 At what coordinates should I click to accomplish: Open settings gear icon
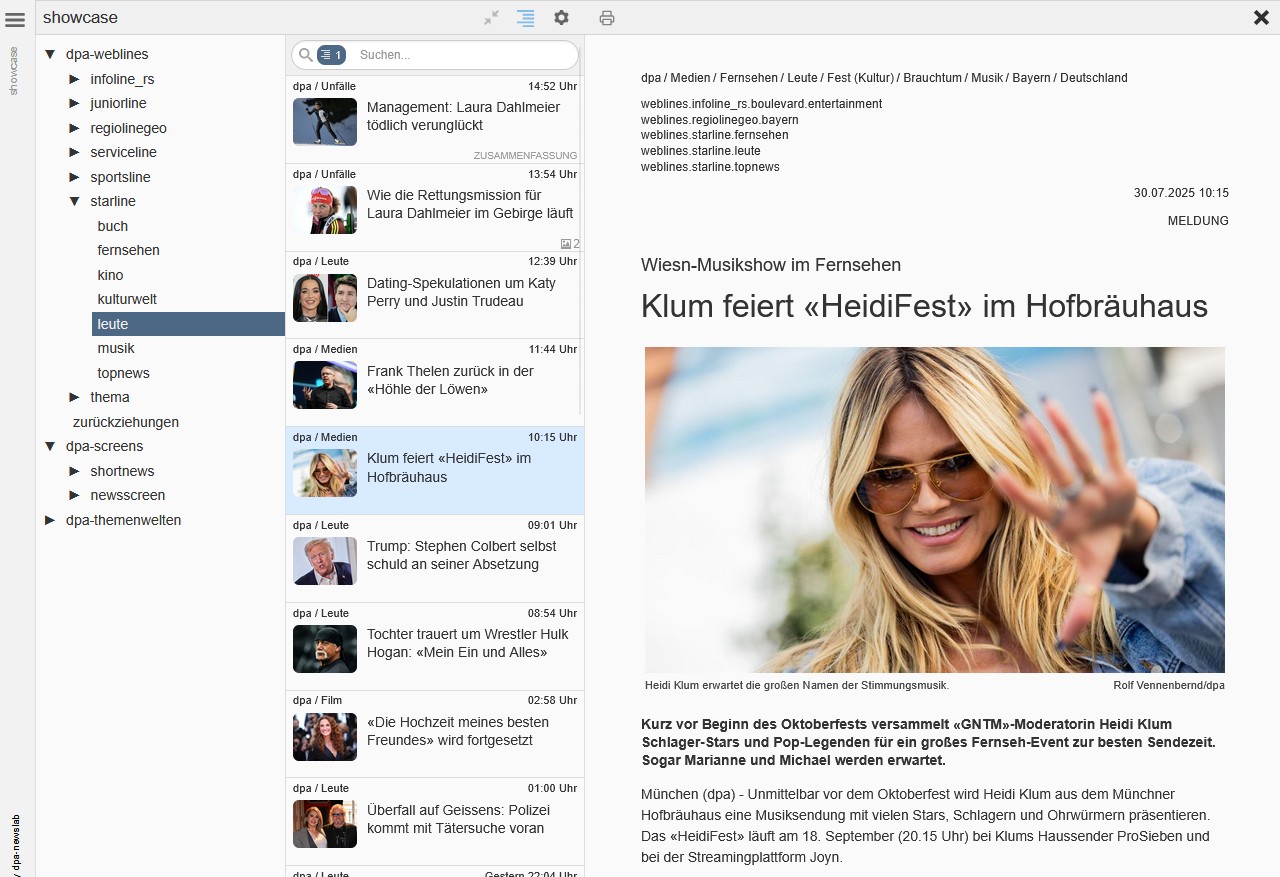pyautogui.click(x=562, y=17)
